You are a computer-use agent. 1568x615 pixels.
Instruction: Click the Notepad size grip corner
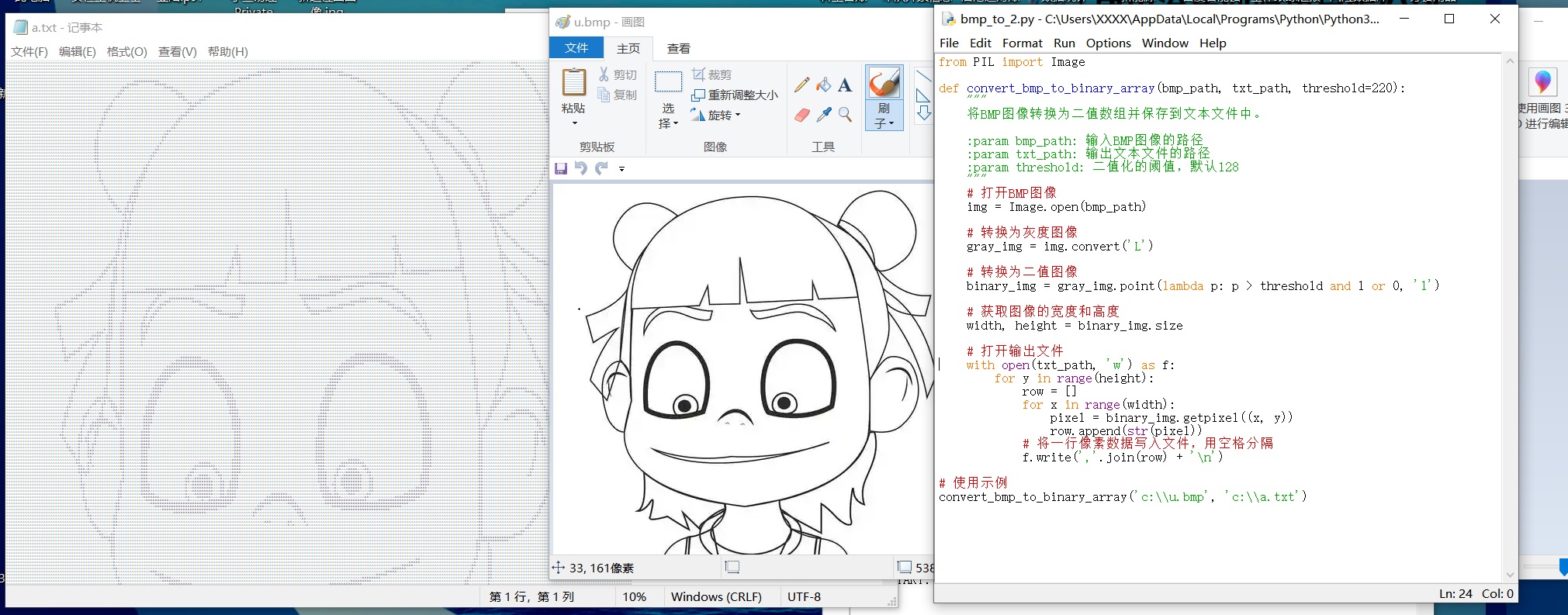tap(892, 601)
